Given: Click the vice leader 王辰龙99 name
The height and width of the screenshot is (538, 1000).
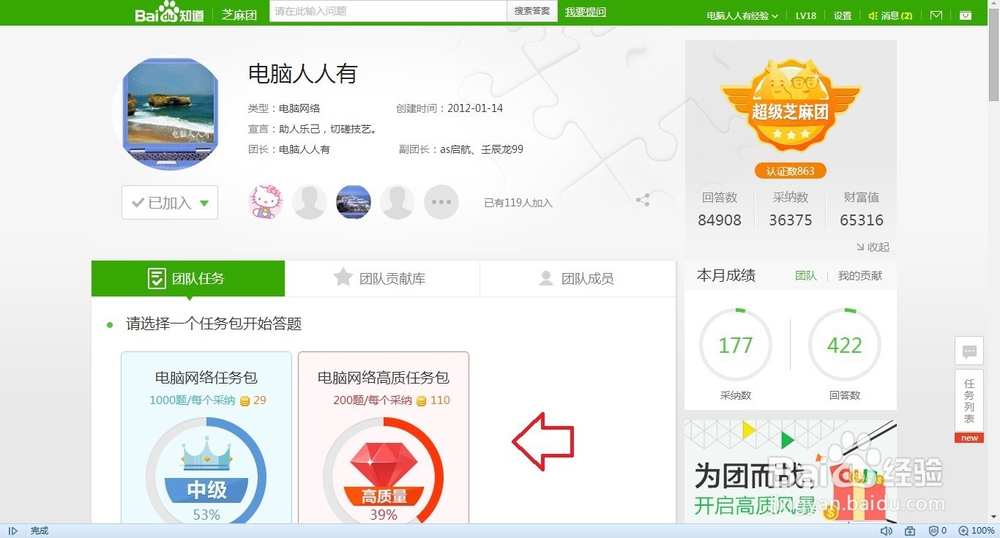Looking at the screenshot, I should coord(502,149).
